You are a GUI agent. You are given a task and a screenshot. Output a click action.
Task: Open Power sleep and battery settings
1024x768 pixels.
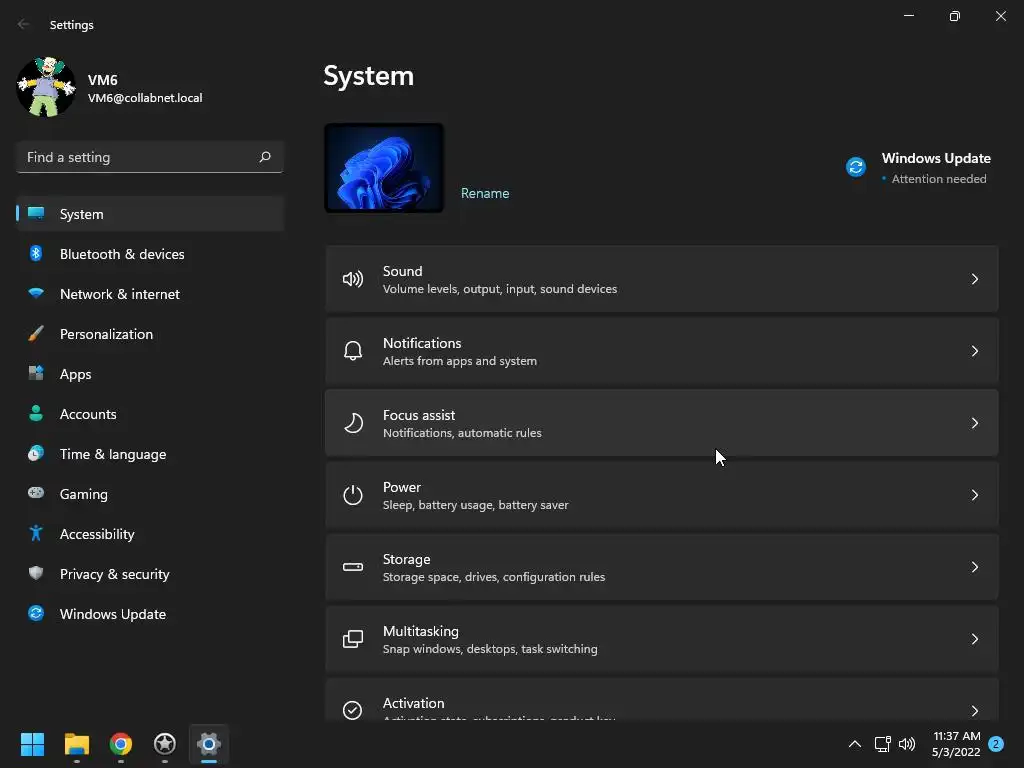pyautogui.click(x=662, y=495)
